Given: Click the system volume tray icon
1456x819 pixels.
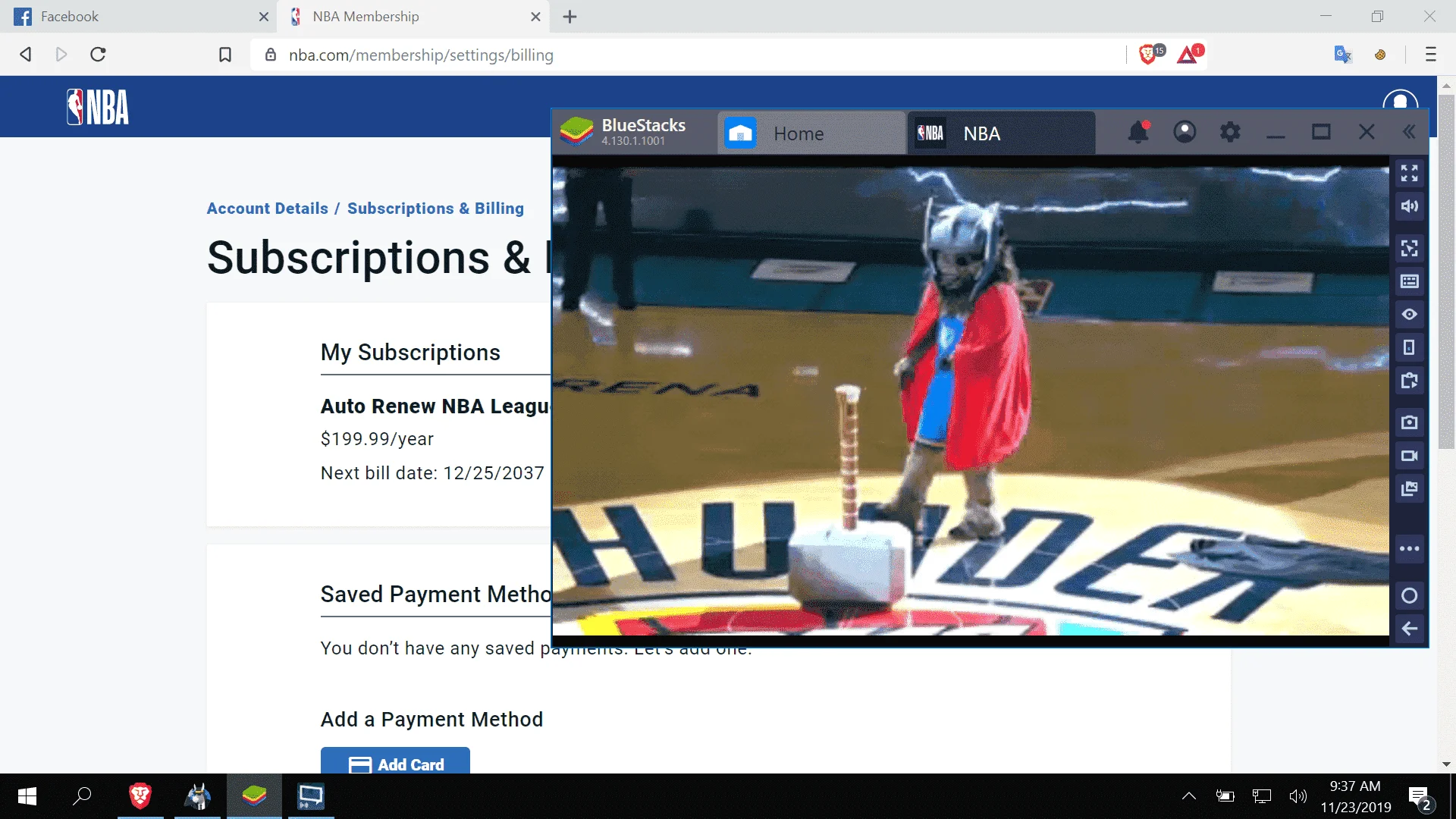Looking at the screenshot, I should [1298, 796].
